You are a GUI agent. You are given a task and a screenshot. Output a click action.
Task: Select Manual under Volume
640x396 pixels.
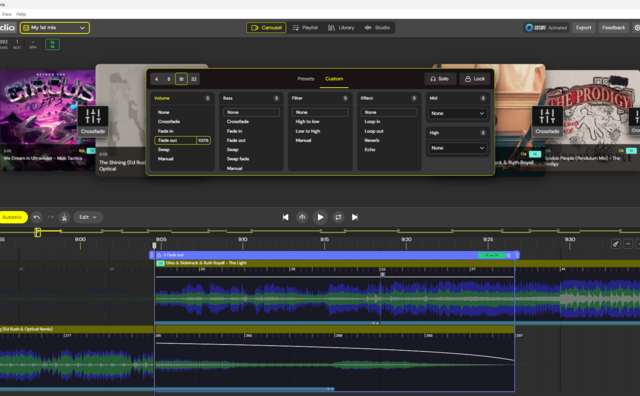pos(165,159)
